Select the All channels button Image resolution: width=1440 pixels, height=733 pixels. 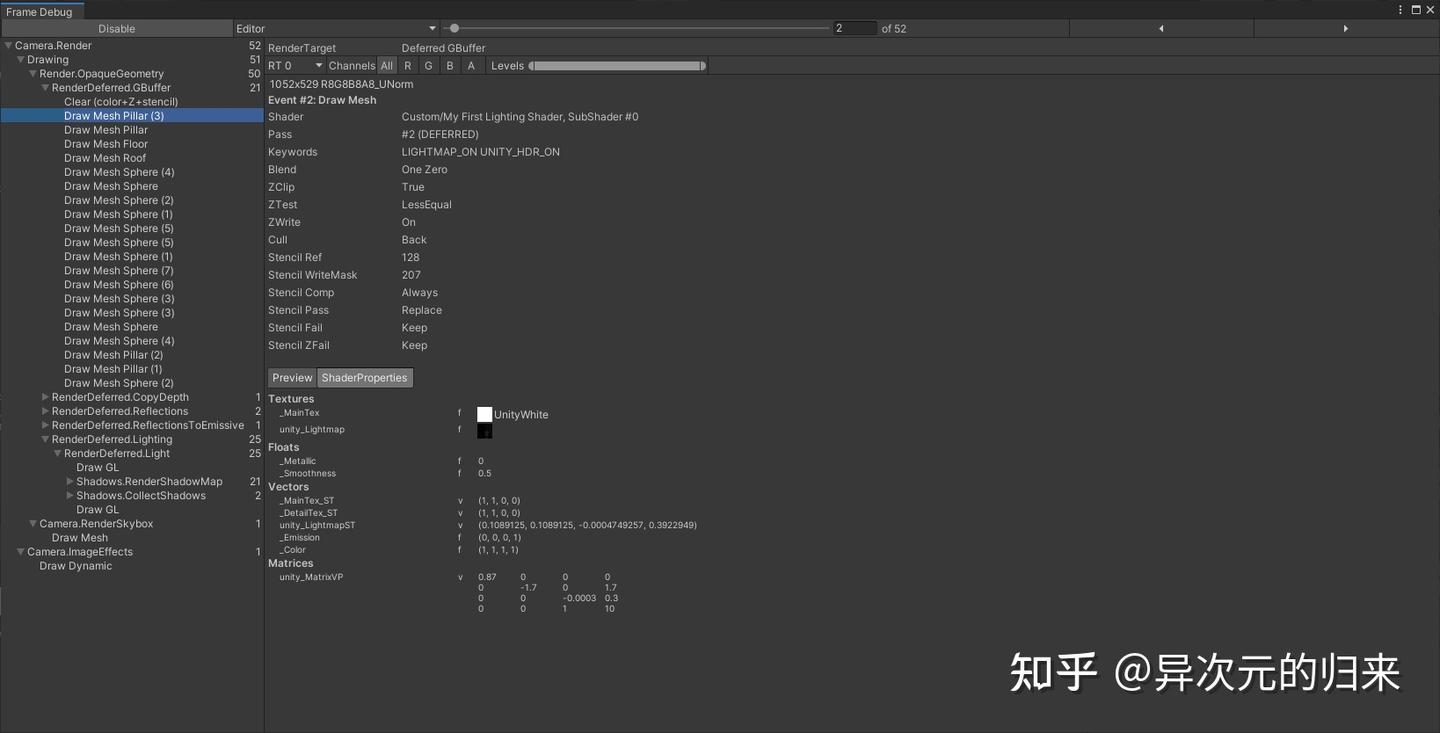tap(387, 65)
